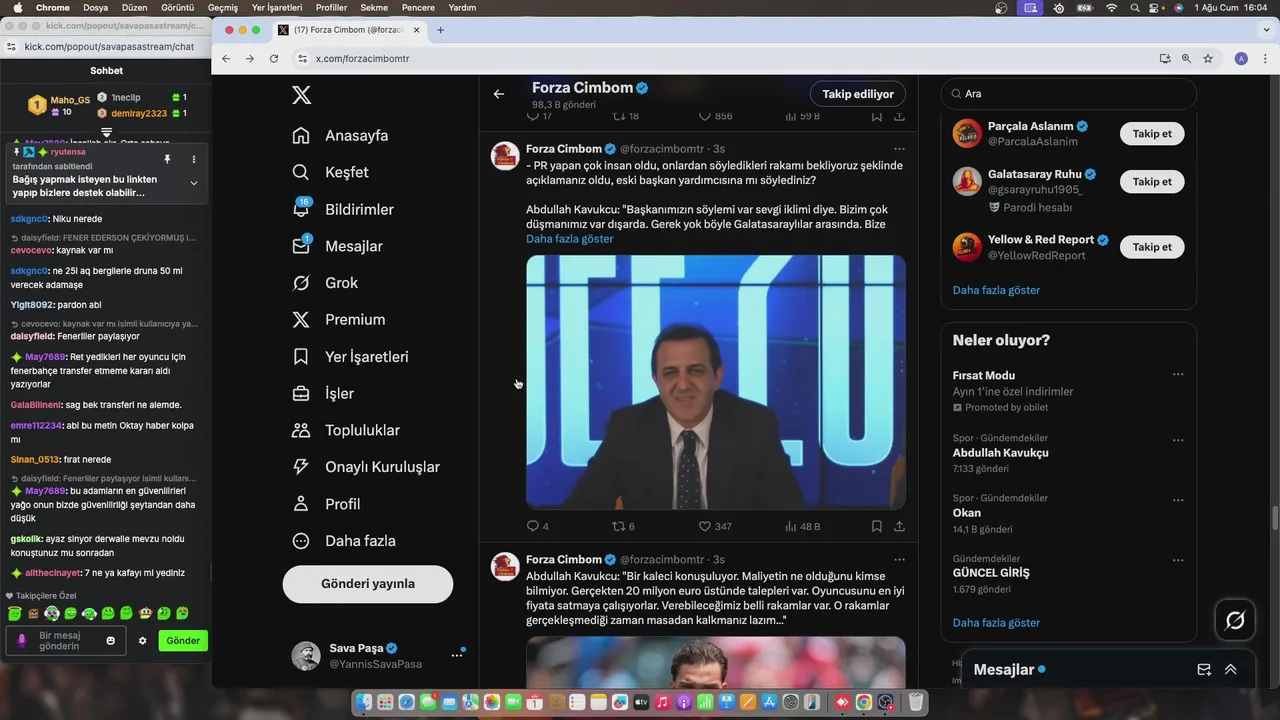This screenshot has width=1280, height=720.
Task: Open Topluluklar communities in sidebar
Action: coord(346,430)
